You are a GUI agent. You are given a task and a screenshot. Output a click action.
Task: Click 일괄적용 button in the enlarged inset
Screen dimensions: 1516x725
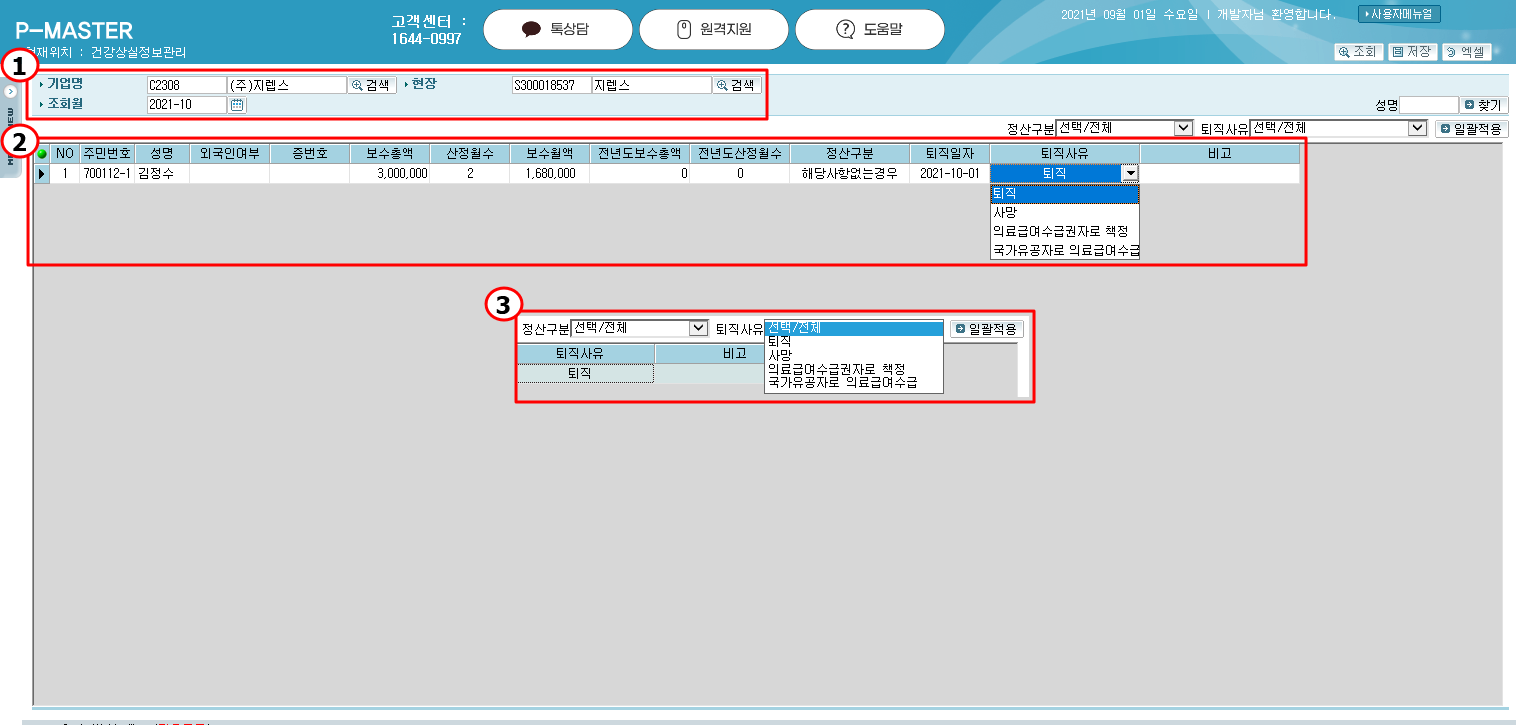tap(987, 328)
